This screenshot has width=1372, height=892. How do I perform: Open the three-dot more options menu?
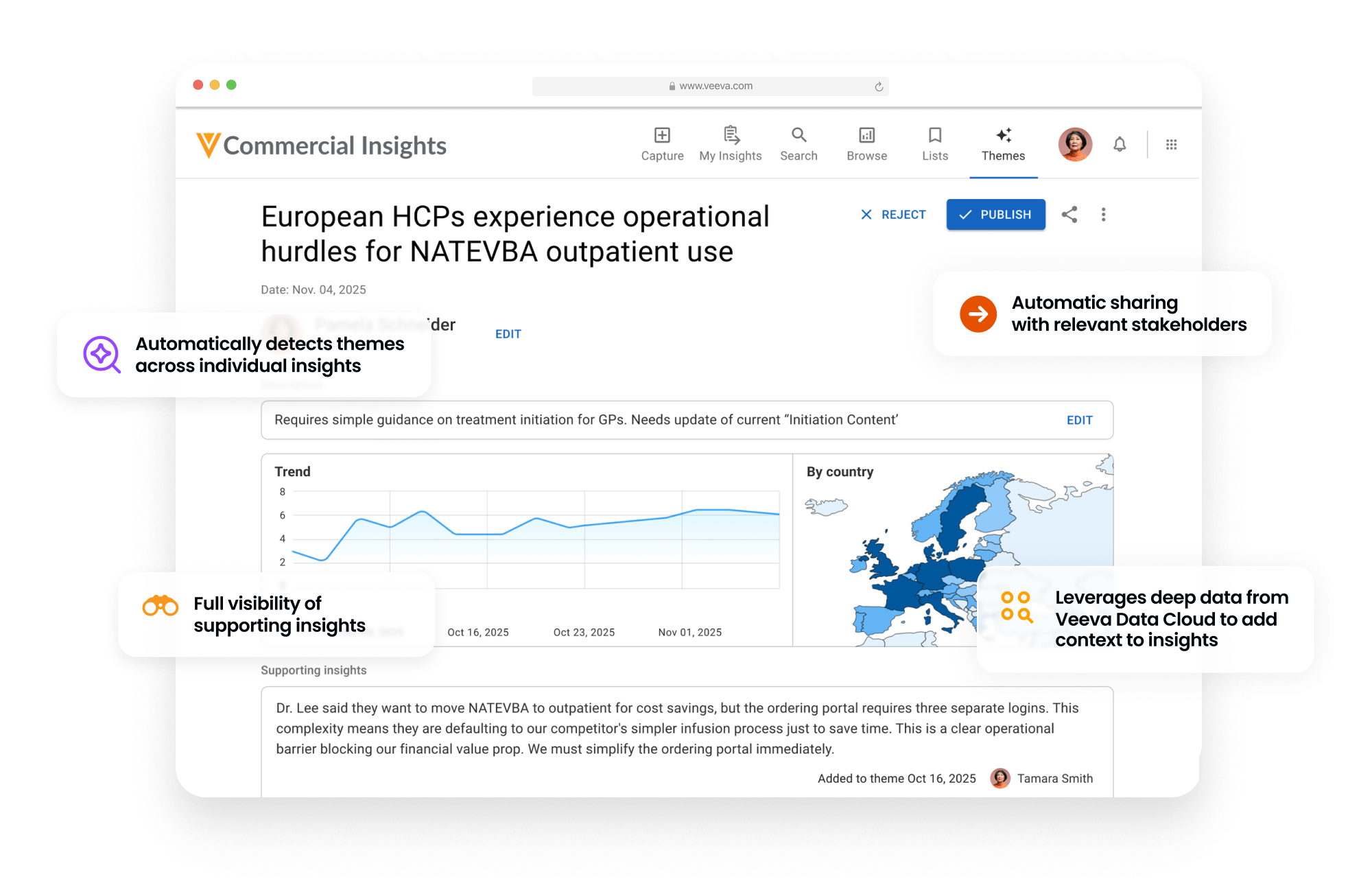click(1103, 215)
